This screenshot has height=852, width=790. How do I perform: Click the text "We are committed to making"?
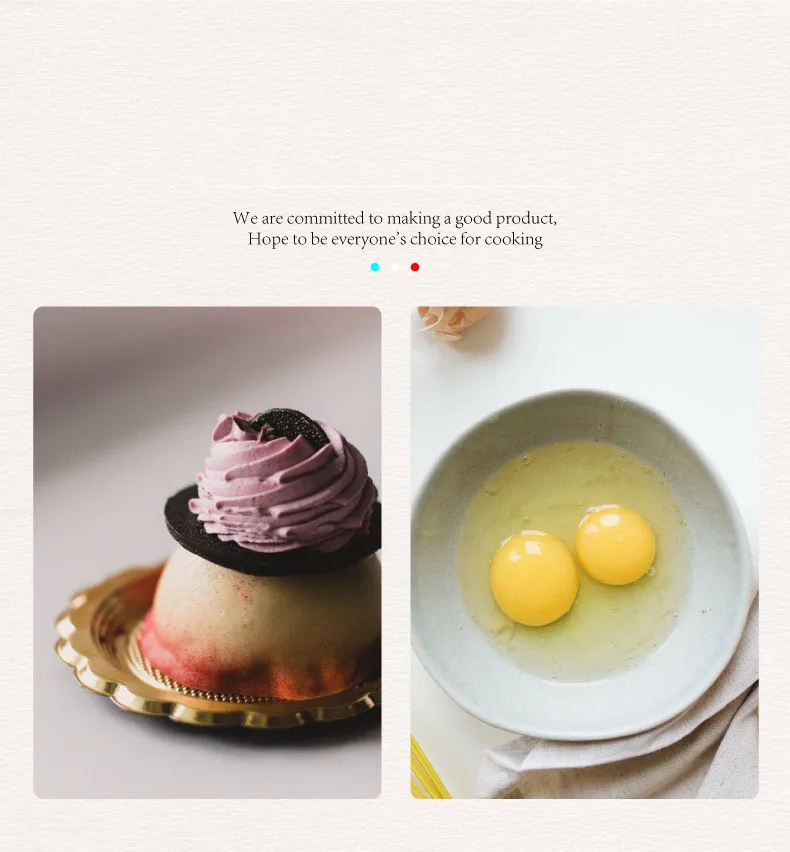[336, 218]
